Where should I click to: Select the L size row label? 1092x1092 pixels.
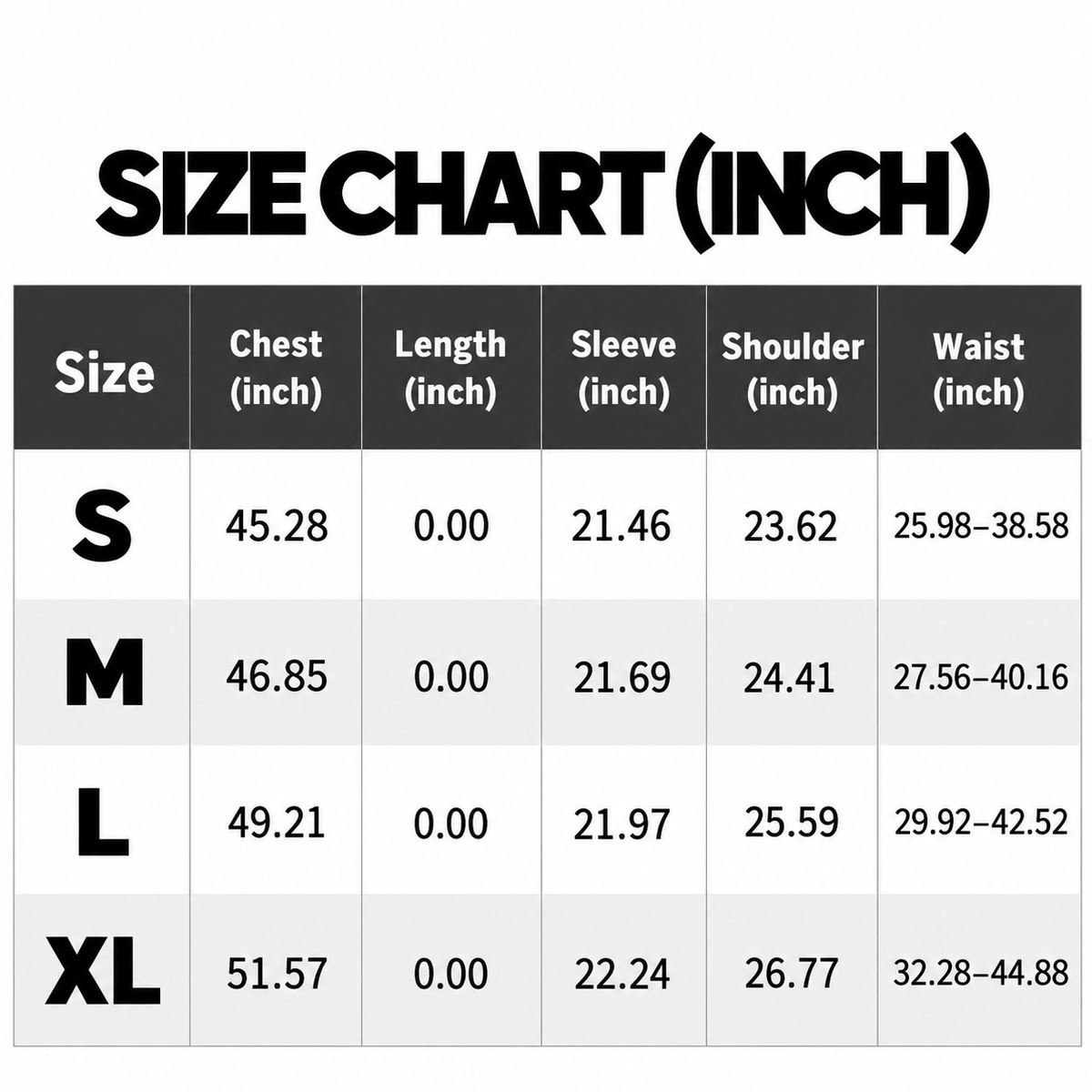click(102, 824)
